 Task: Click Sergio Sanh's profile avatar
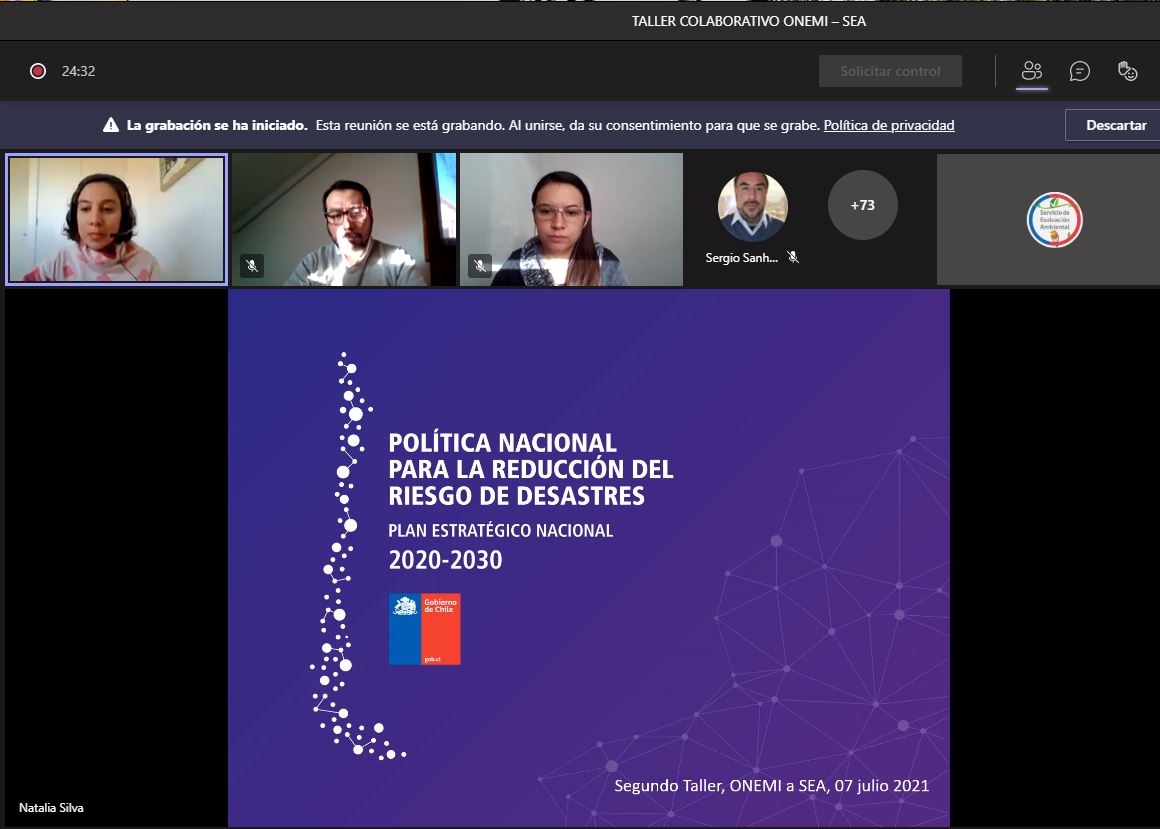point(752,207)
